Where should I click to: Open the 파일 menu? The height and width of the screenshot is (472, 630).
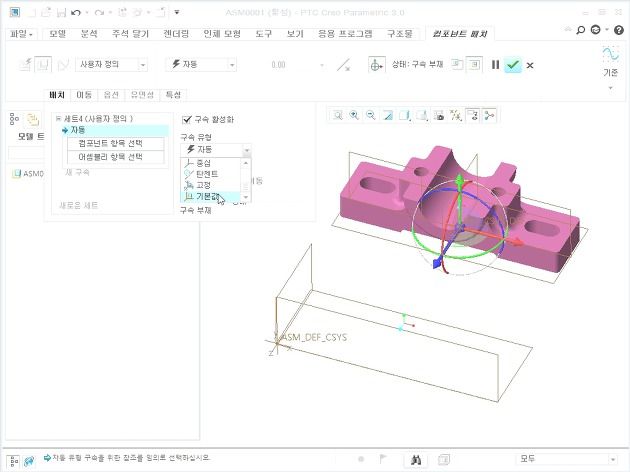(22, 34)
